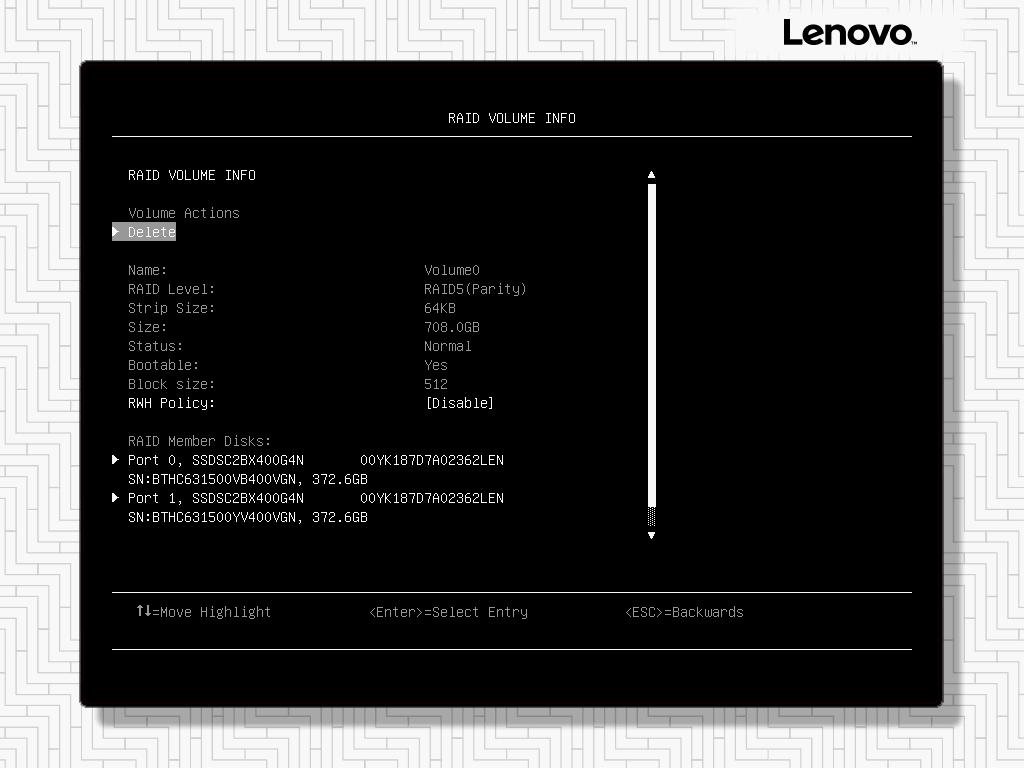This screenshot has width=1024, height=768.
Task: Toggle the RWH Policy Disable setting
Action: coord(459,403)
